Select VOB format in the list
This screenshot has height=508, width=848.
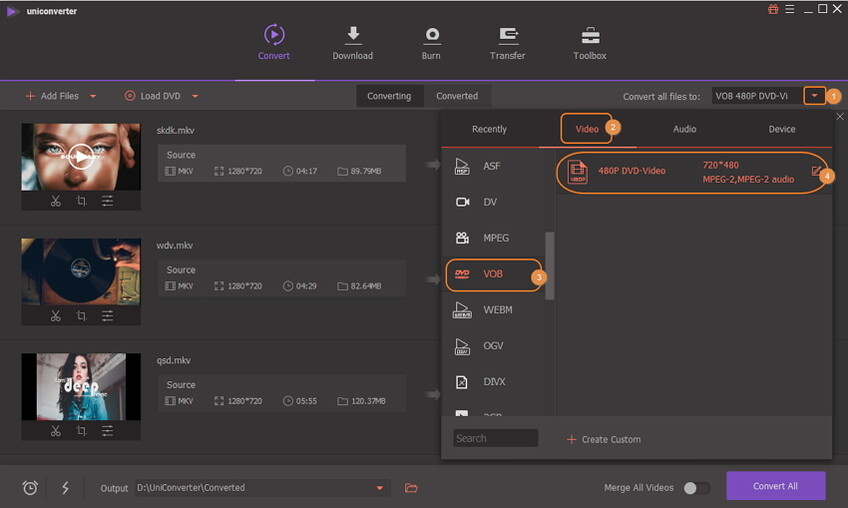coord(493,274)
